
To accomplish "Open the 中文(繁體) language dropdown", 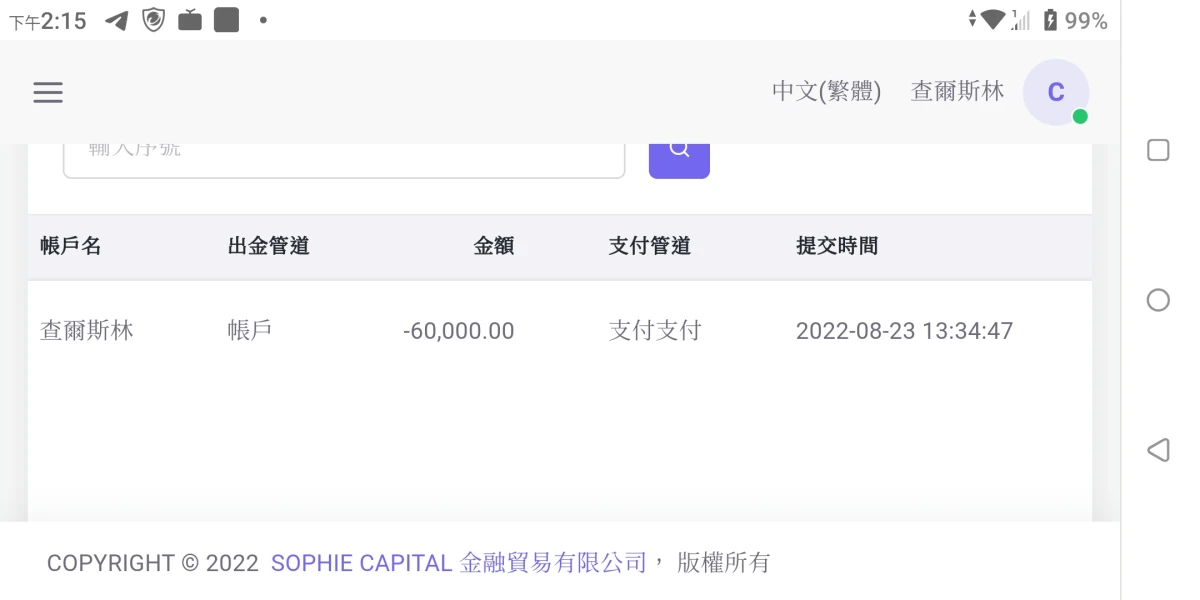I will [x=826, y=92].
